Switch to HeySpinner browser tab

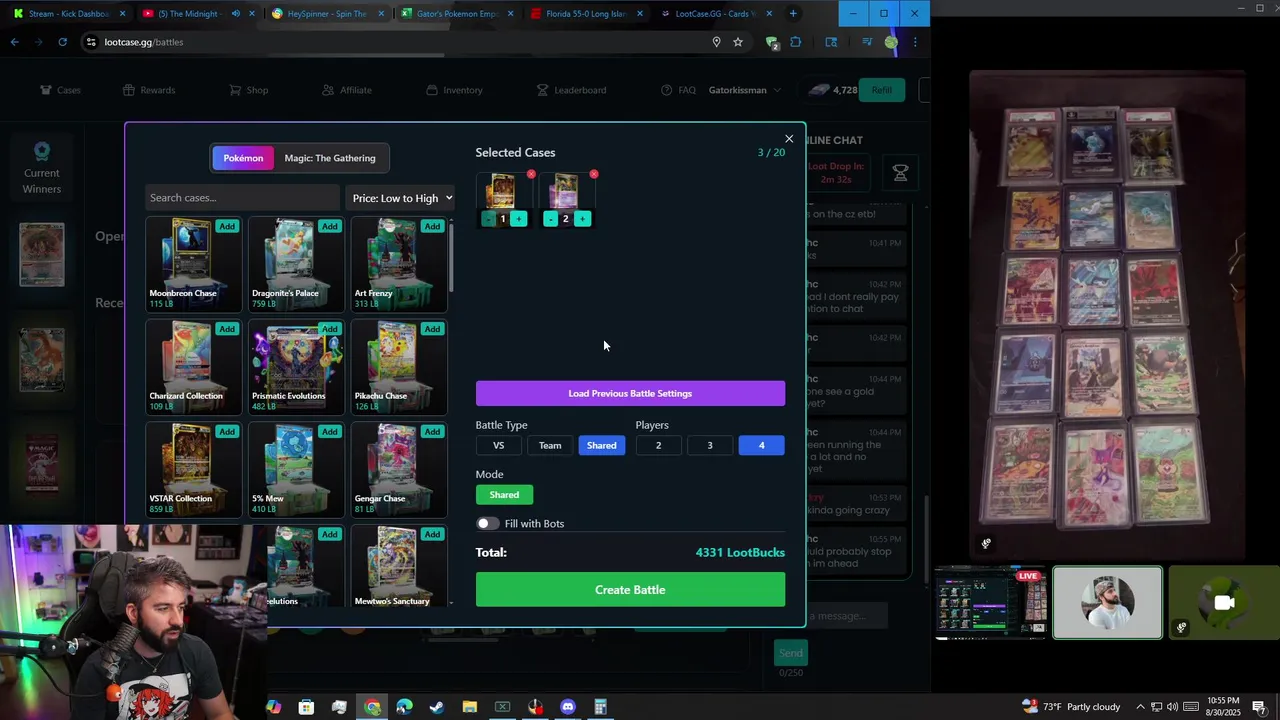tap(328, 14)
